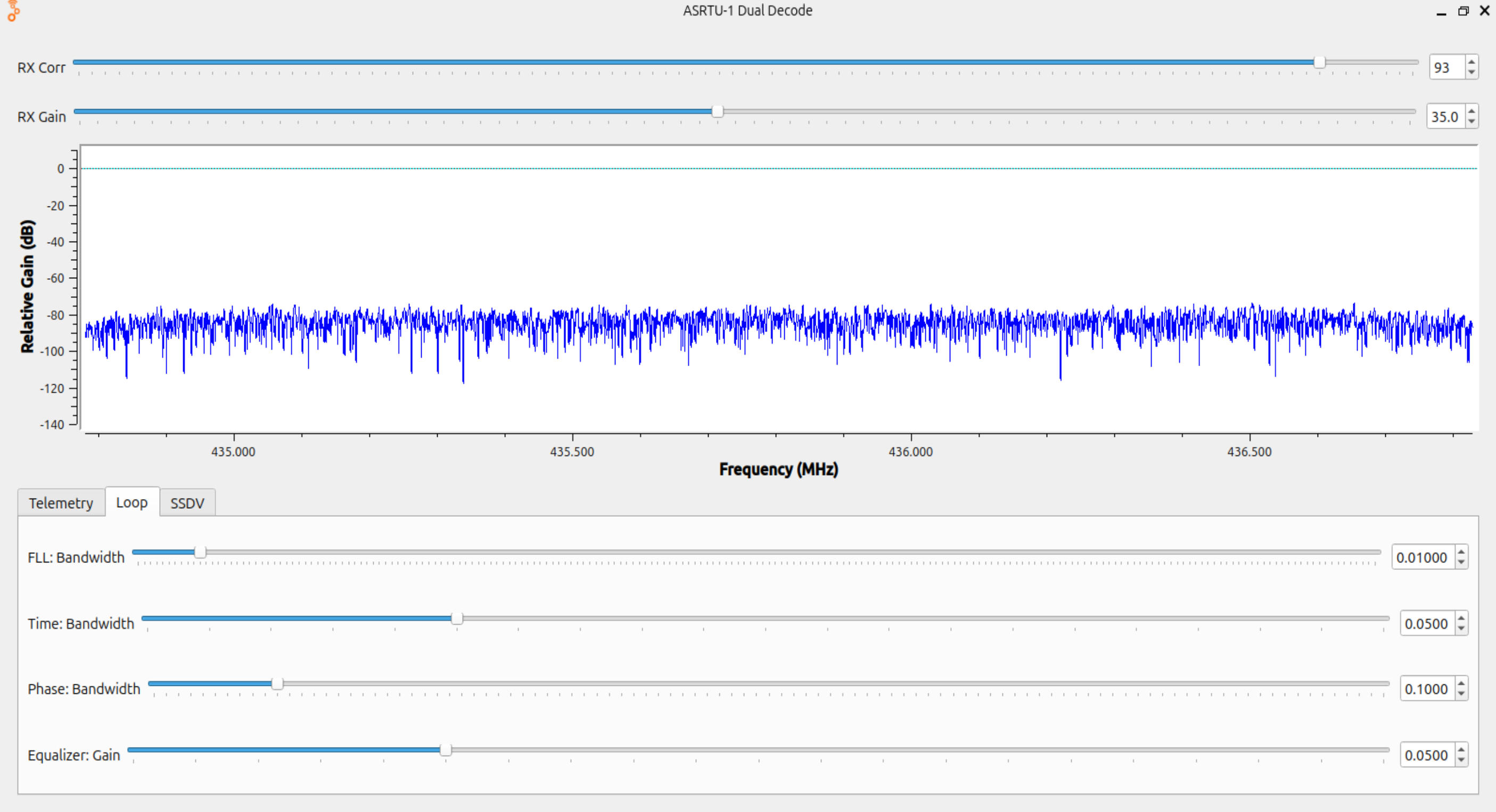Decrease RX Corr value with down arrow
This screenshot has width=1496, height=812.
pyautogui.click(x=1471, y=72)
